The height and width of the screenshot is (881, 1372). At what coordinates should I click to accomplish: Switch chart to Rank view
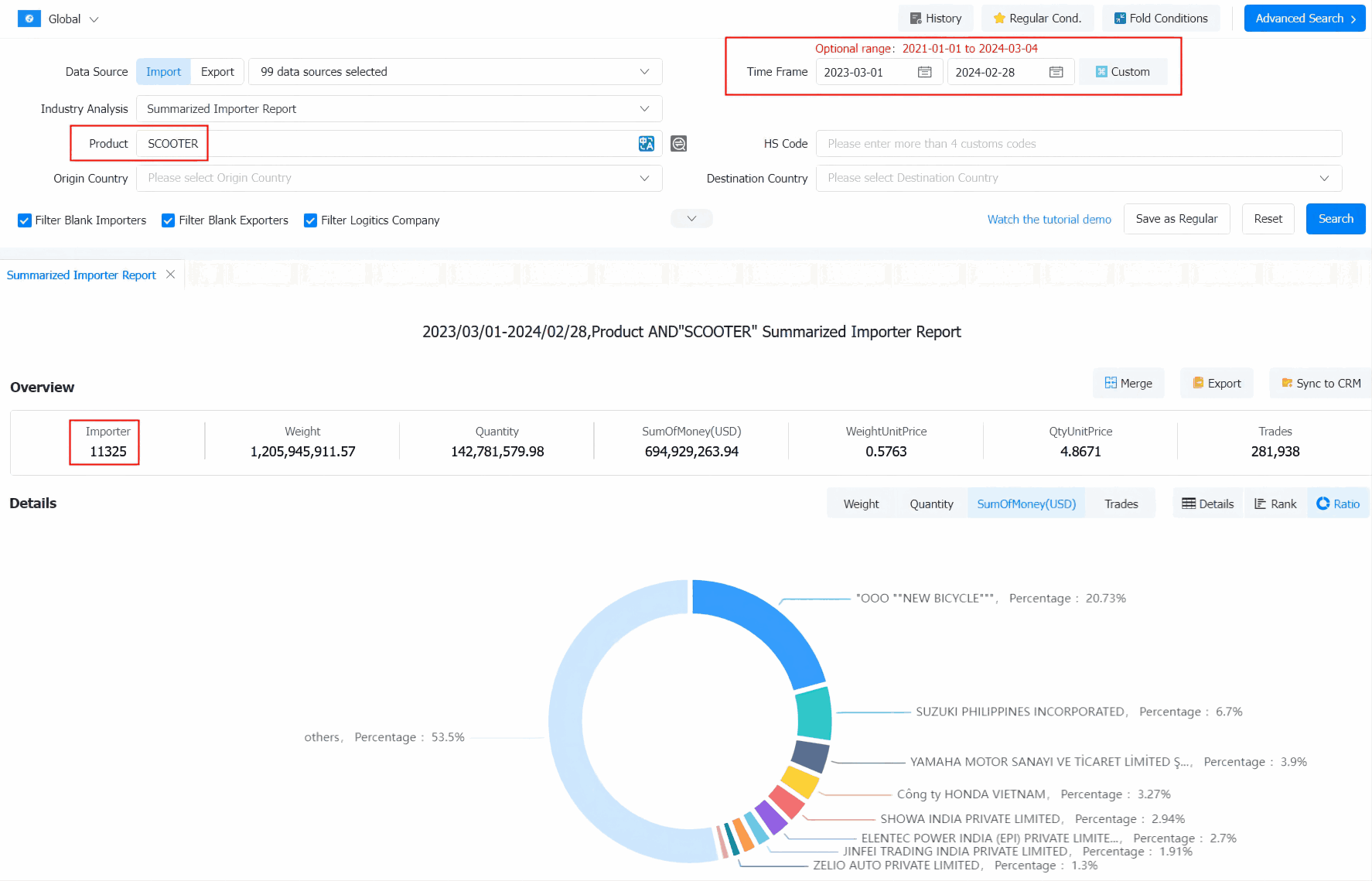coord(1275,504)
